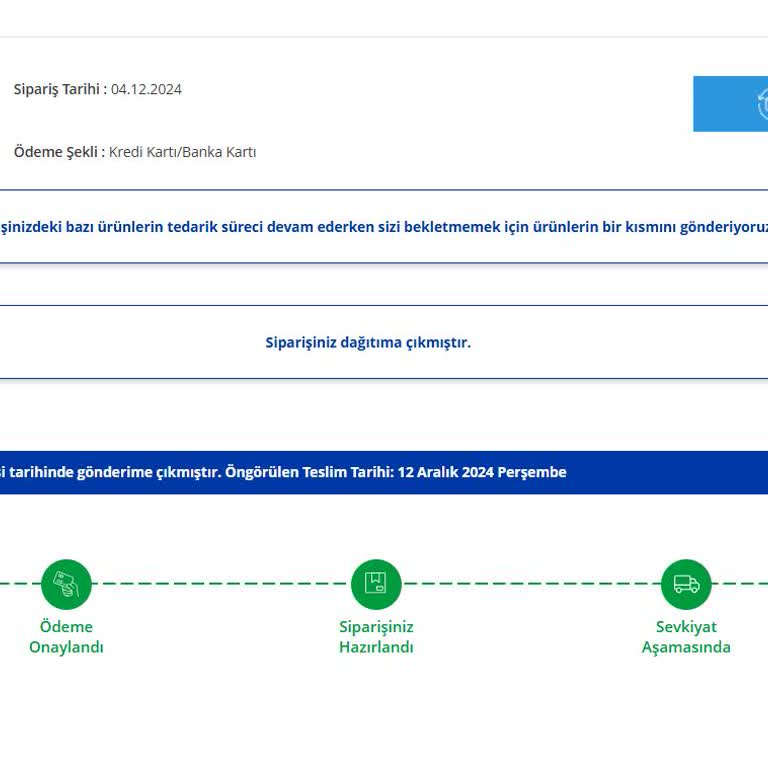Viewport: 768px width, 768px height.
Task: Click the Kredi Kartı/Banka Kartı payment text
Action: click(x=182, y=152)
